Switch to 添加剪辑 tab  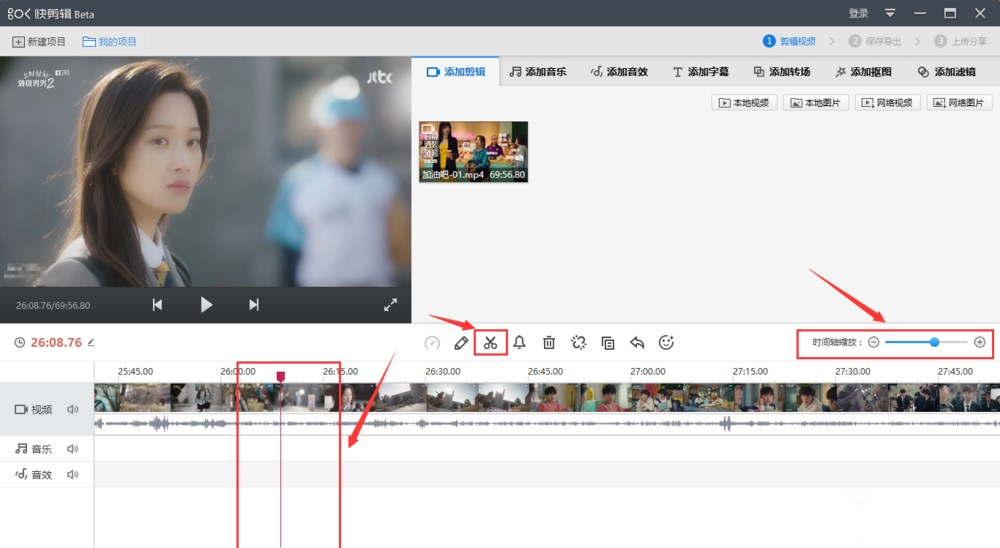point(456,72)
